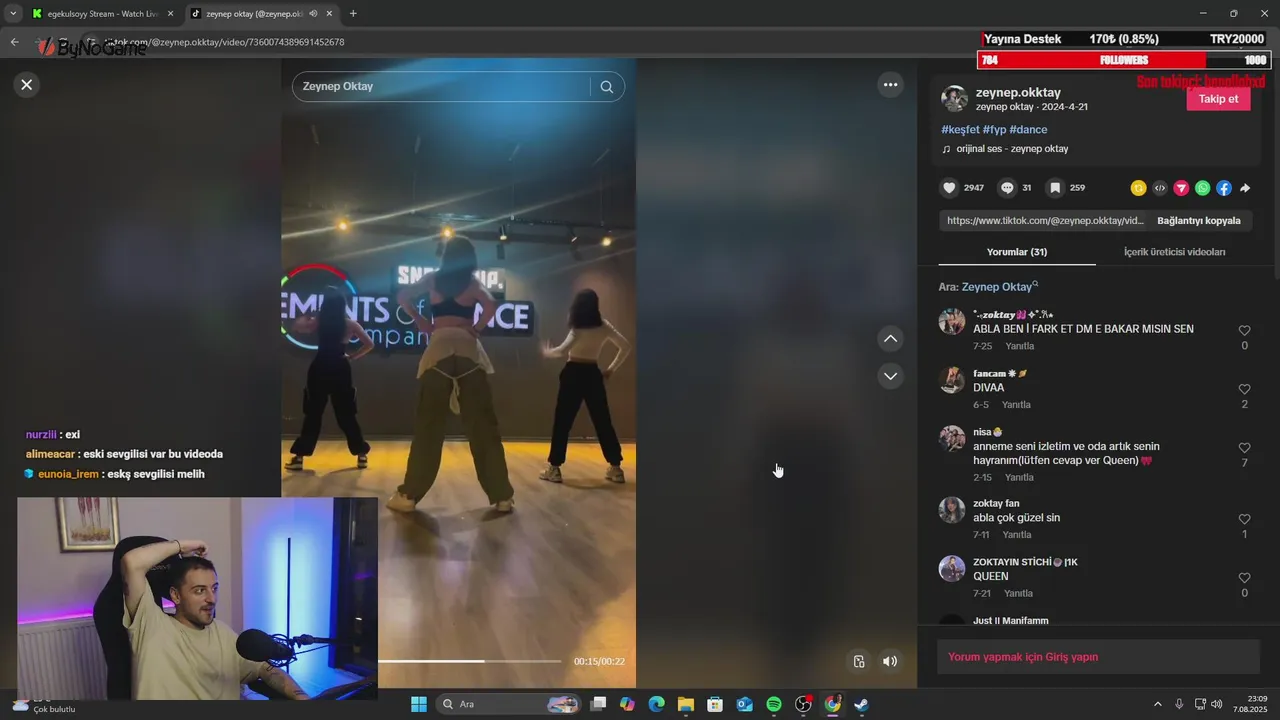Go to previous video with up chevron
Viewport: 1280px width, 720px height.
click(890, 339)
